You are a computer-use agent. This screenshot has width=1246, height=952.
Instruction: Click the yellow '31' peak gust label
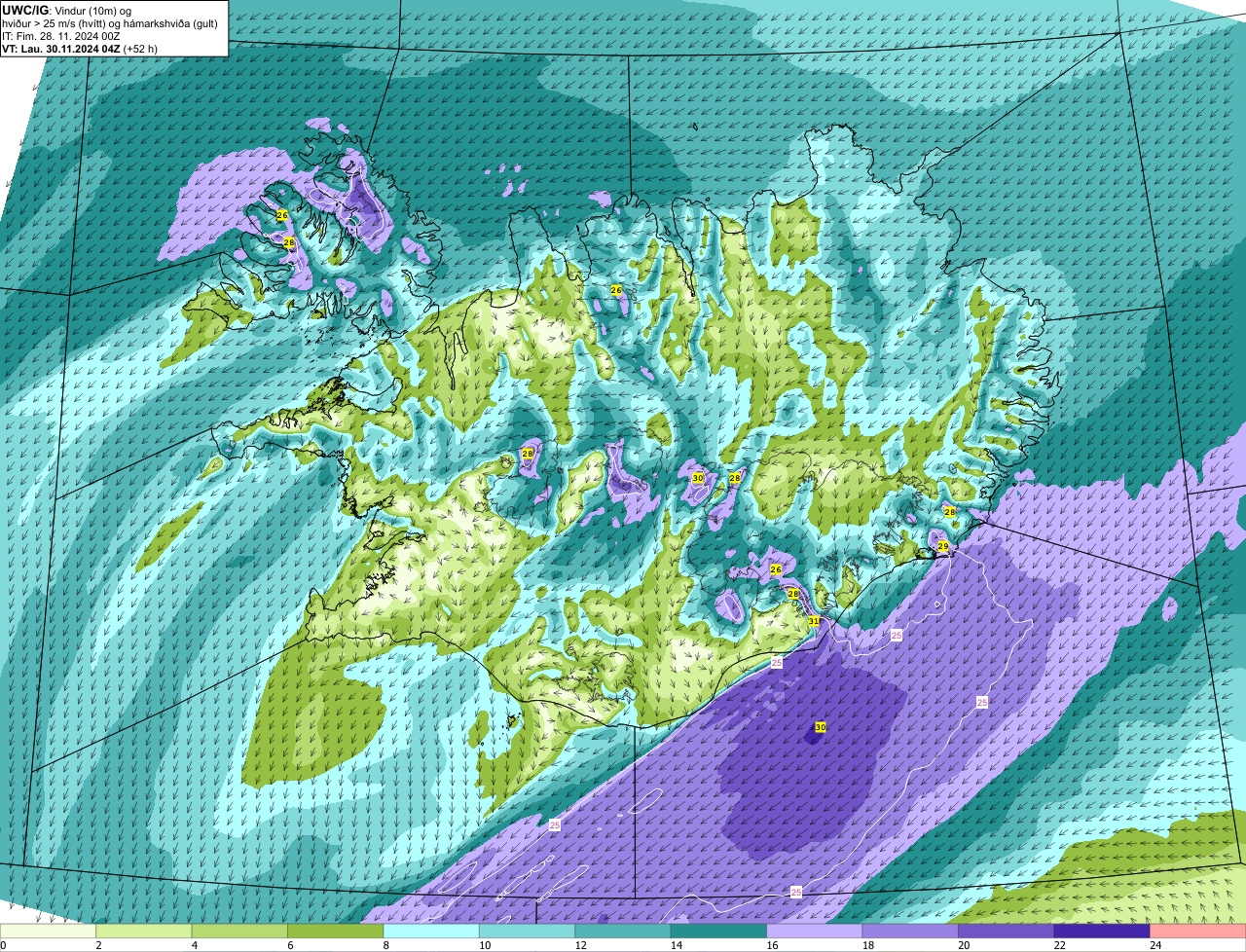click(x=814, y=621)
